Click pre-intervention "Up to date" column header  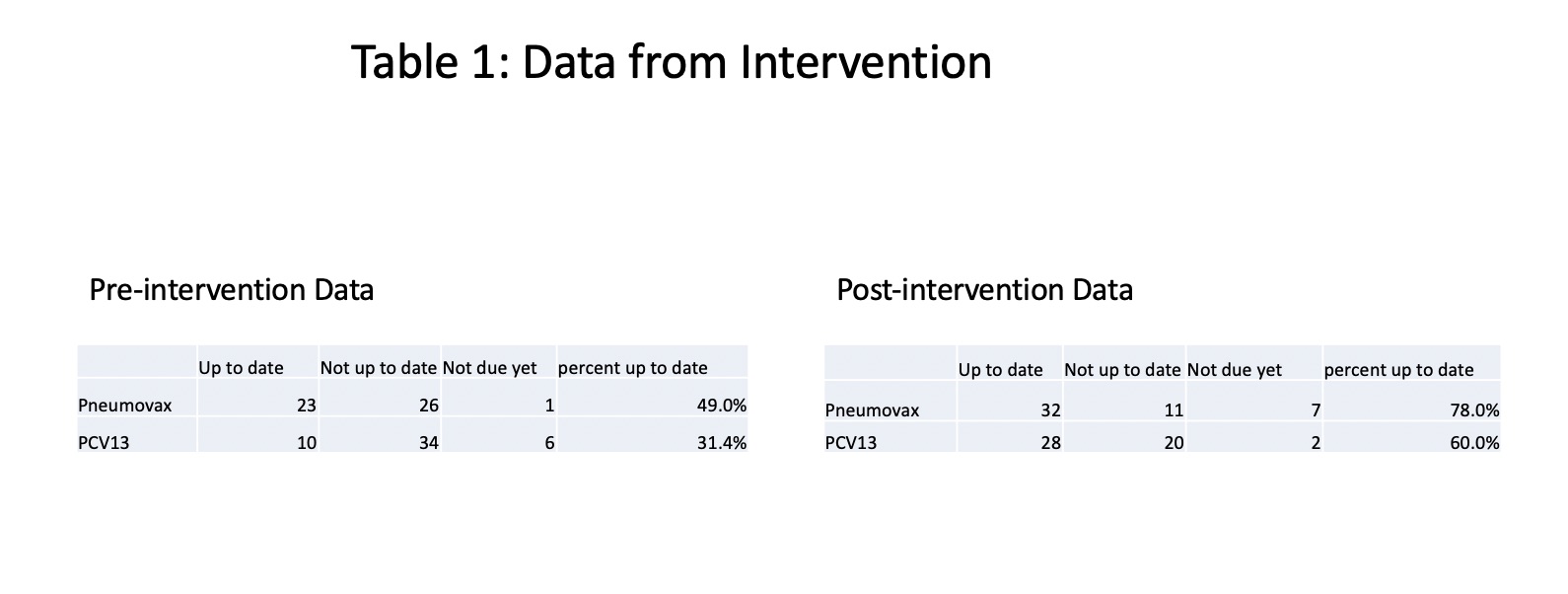tap(241, 368)
